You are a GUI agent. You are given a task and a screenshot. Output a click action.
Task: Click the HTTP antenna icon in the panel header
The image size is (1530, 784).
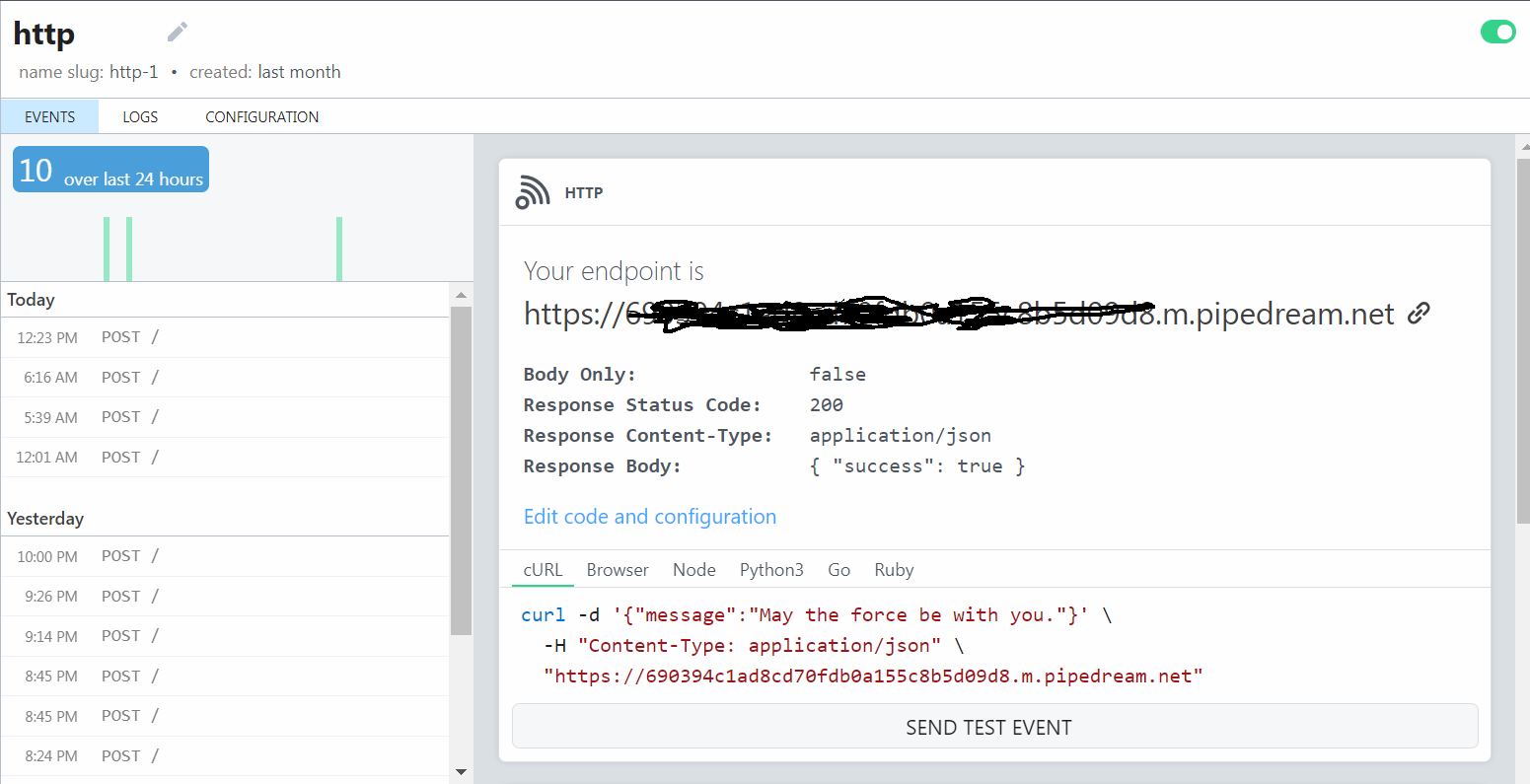point(532,192)
